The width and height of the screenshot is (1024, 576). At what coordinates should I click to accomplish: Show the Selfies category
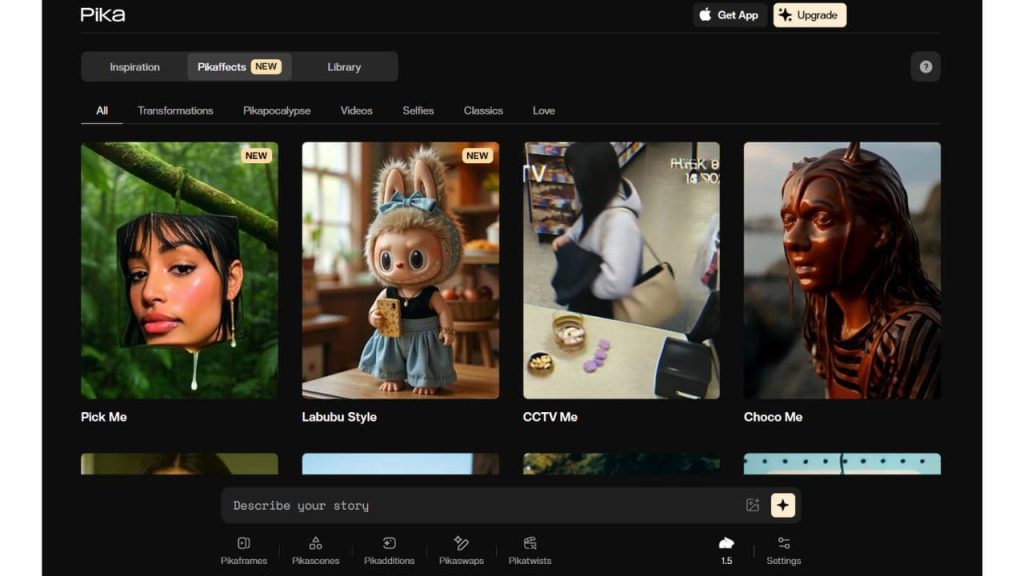click(418, 111)
